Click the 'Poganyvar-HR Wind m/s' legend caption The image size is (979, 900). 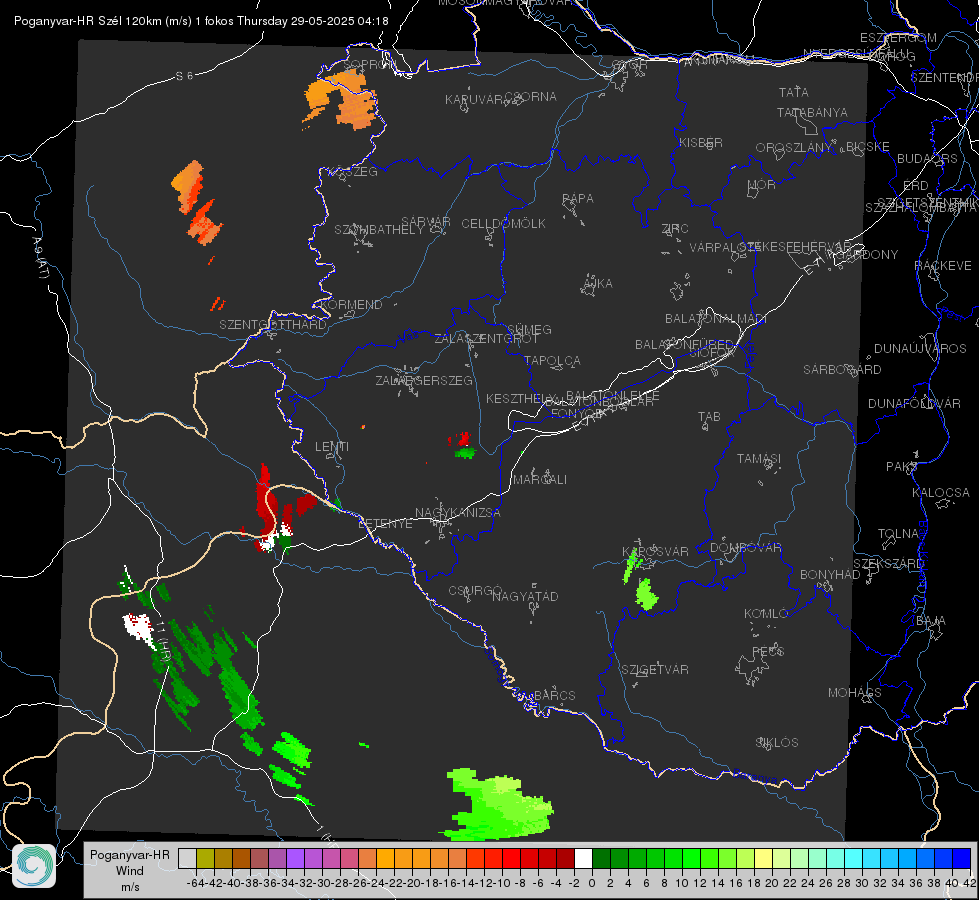(130, 871)
